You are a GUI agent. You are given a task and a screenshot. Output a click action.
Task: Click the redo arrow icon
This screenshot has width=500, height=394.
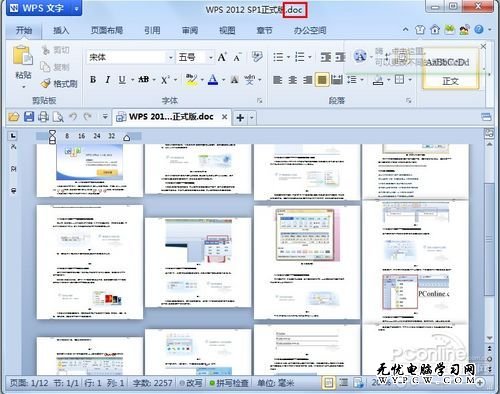click(88, 117)
